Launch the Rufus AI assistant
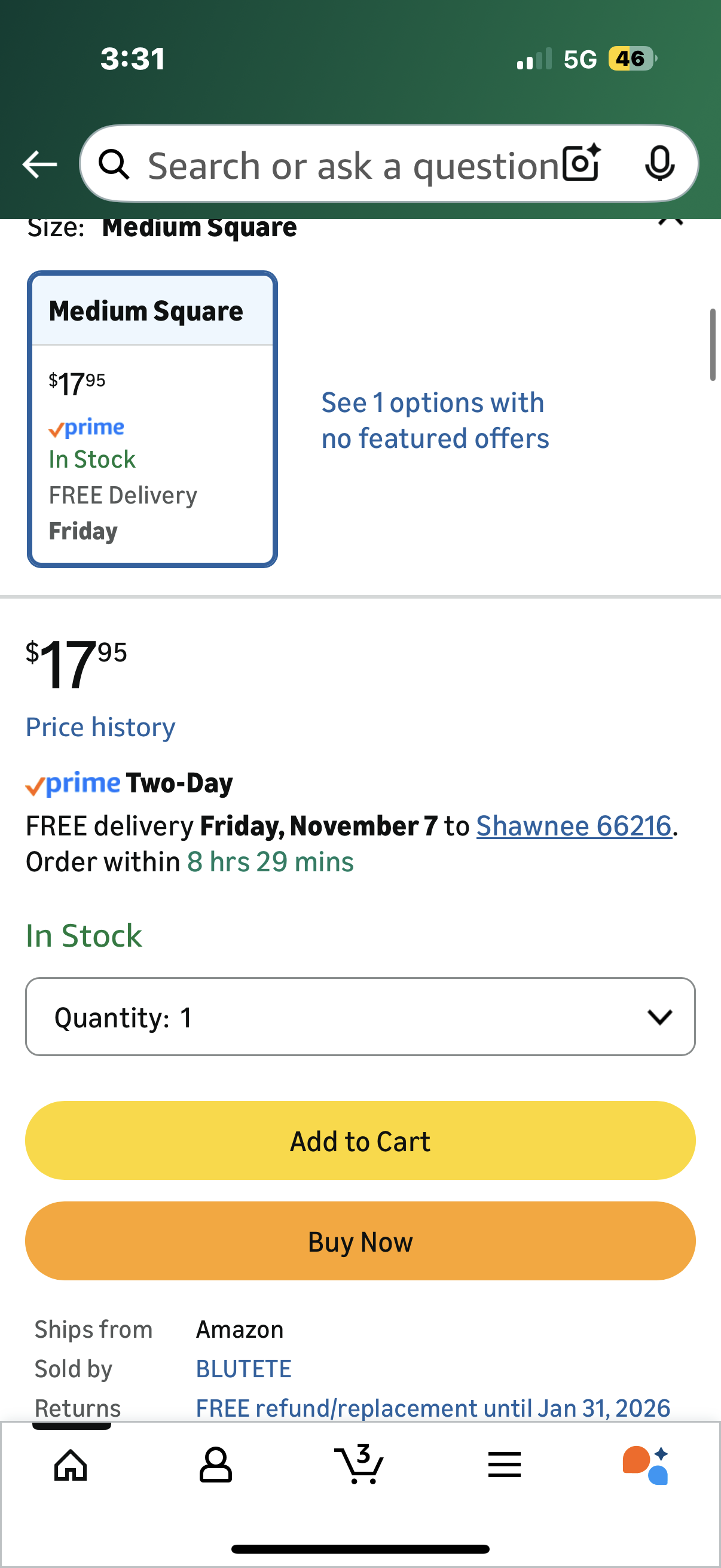The height and width of the screenshot is (1568, 721). click(646, 1465)
